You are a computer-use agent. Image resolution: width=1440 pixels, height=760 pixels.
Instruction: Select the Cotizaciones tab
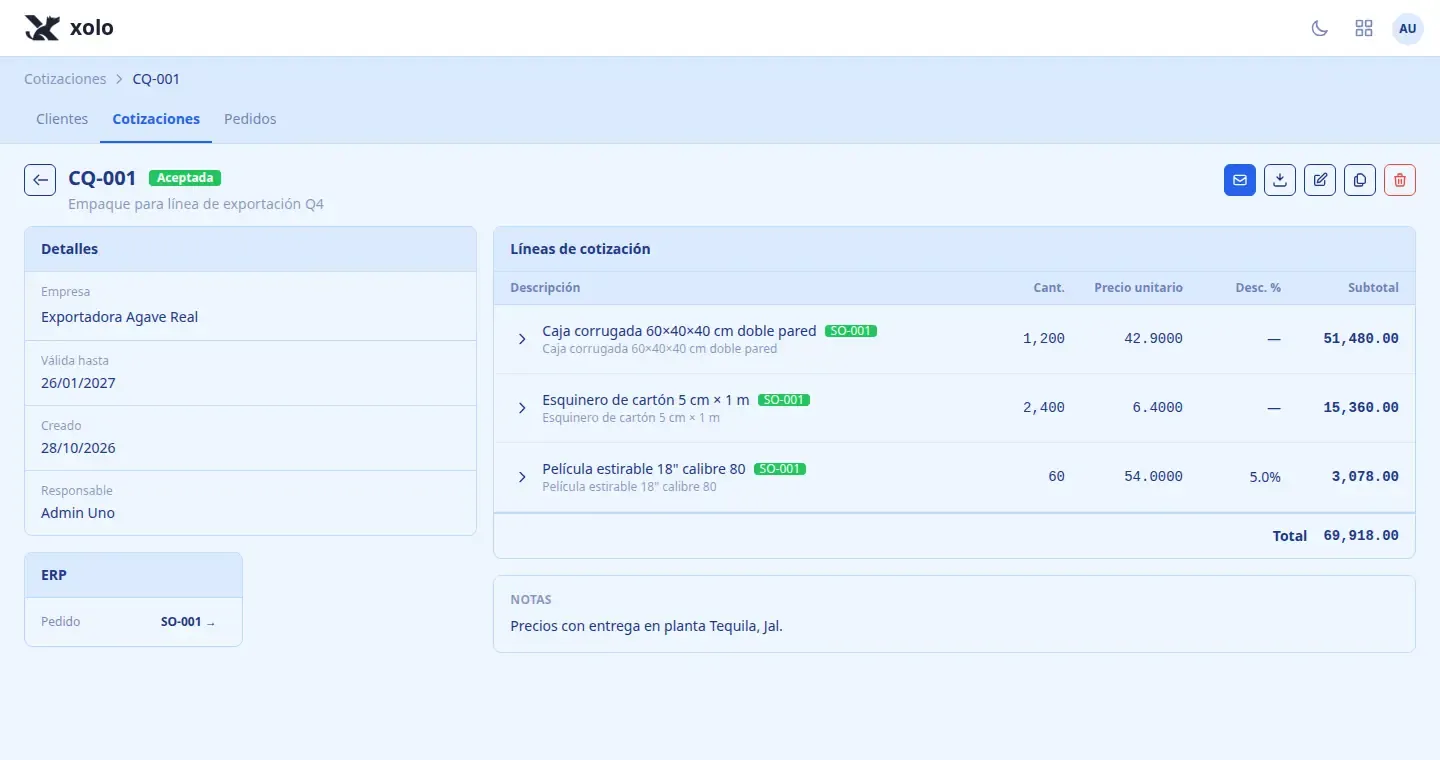pos(156,119)
